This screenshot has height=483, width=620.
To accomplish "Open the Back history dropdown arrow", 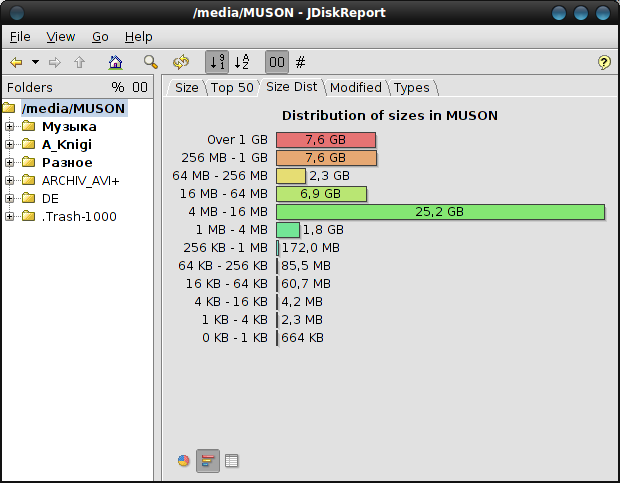I will coord(35,62).
